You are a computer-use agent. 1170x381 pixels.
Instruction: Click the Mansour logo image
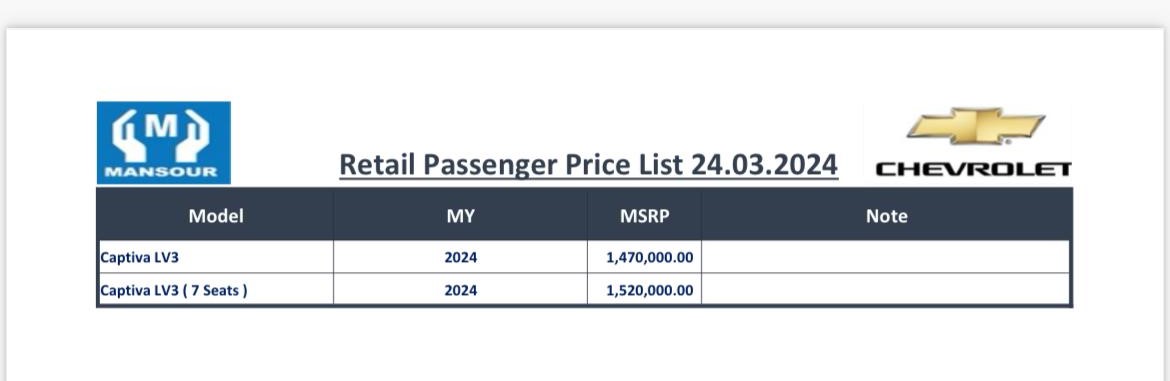[163, 142]
